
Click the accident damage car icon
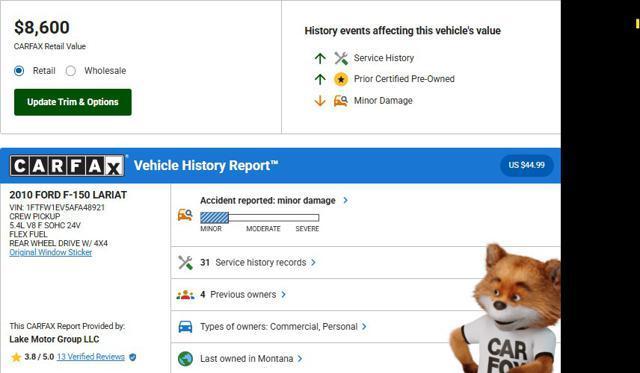185,215
